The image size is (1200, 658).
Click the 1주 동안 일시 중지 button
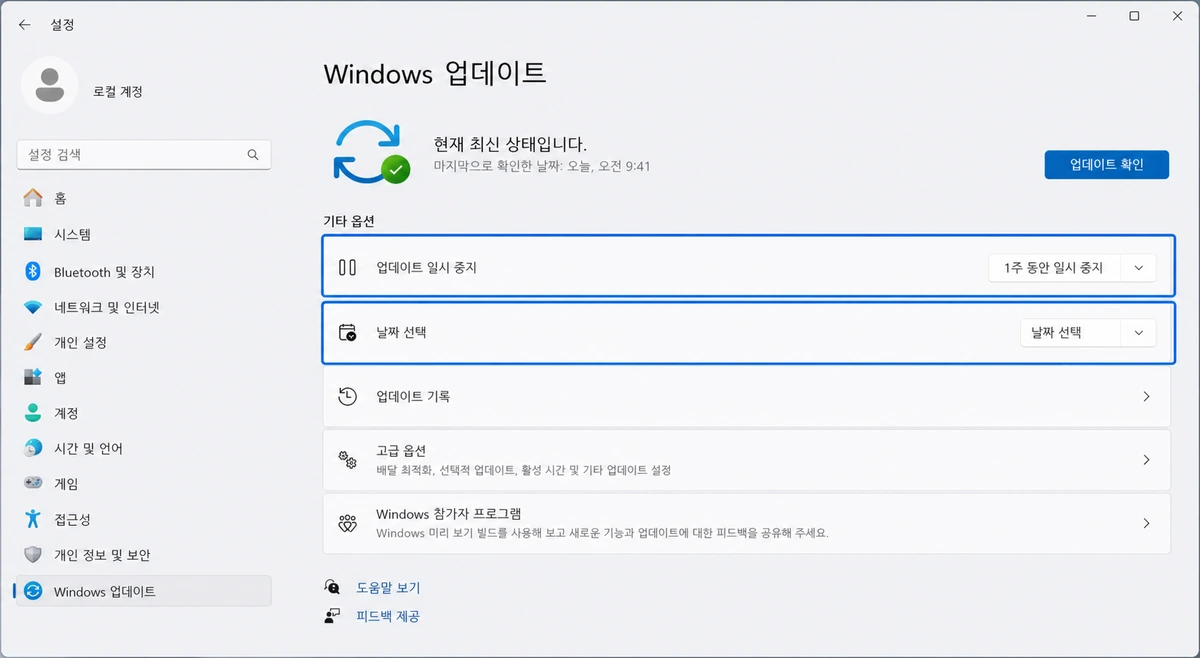point(1055,268)
